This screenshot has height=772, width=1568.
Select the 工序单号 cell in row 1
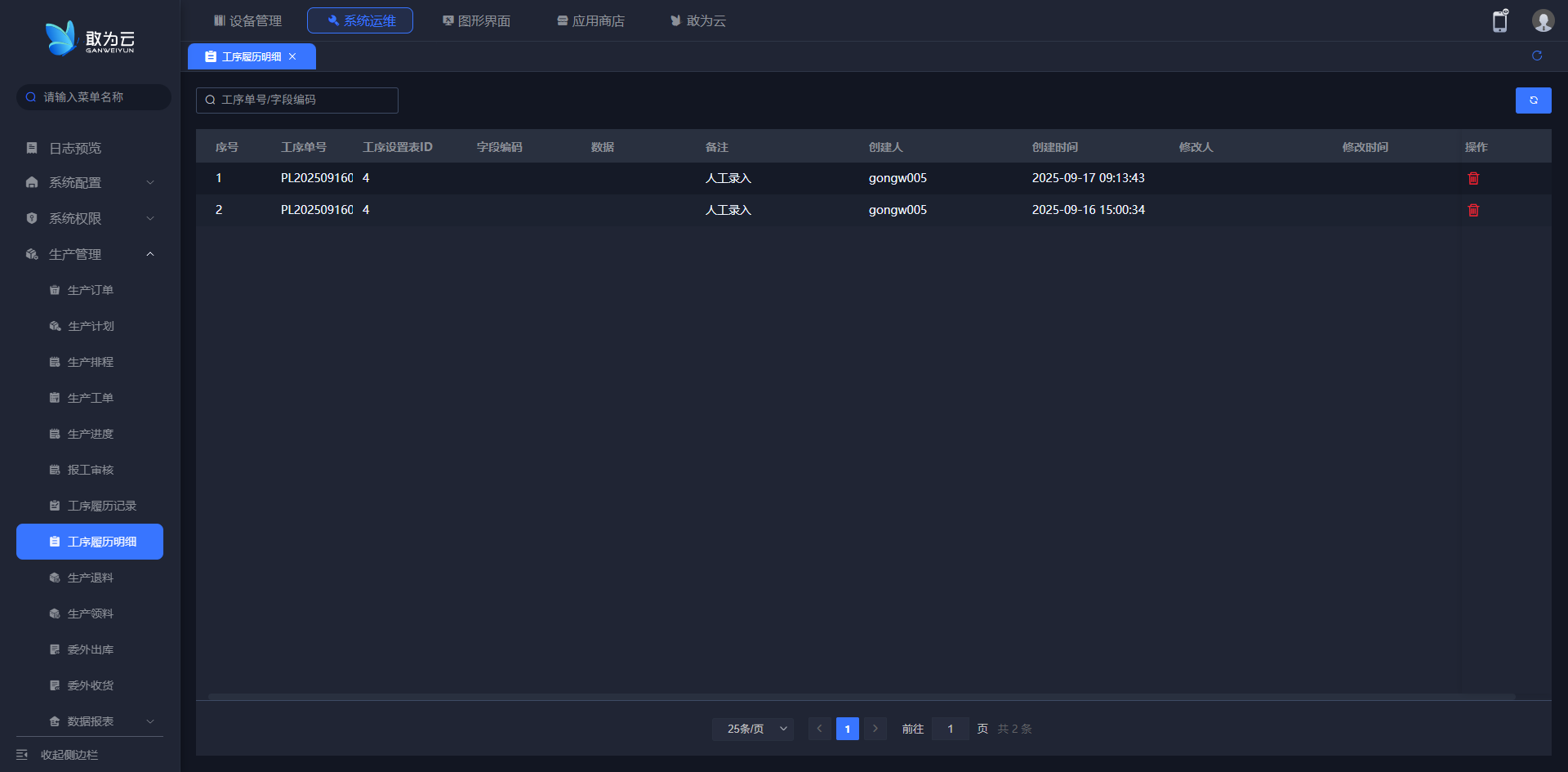point(317,178)
